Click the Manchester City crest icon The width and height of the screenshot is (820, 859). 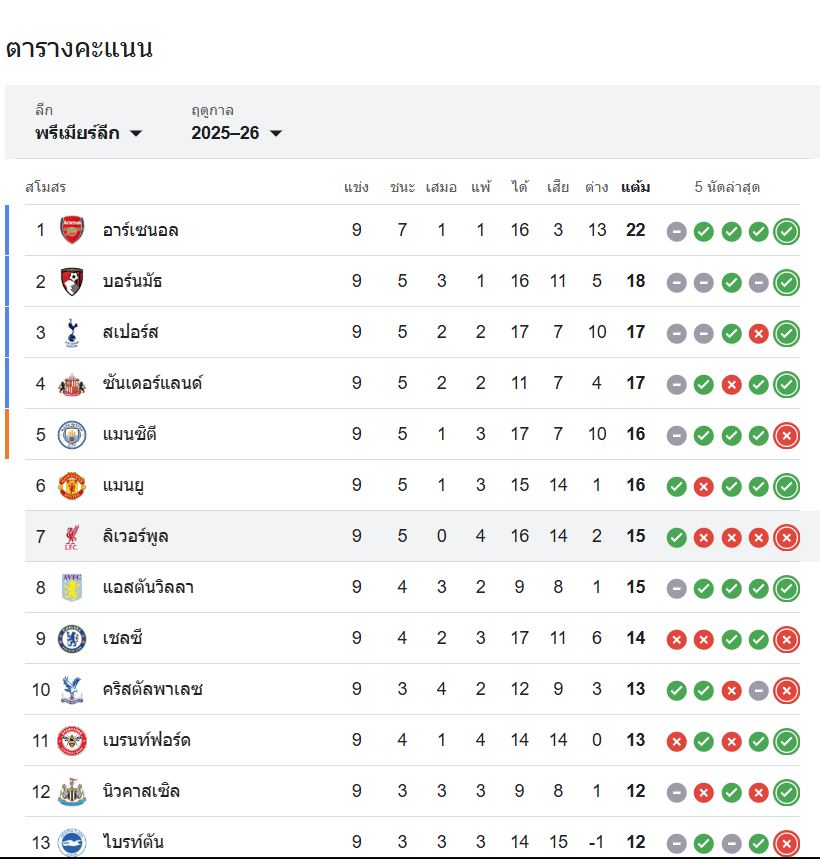72,434
